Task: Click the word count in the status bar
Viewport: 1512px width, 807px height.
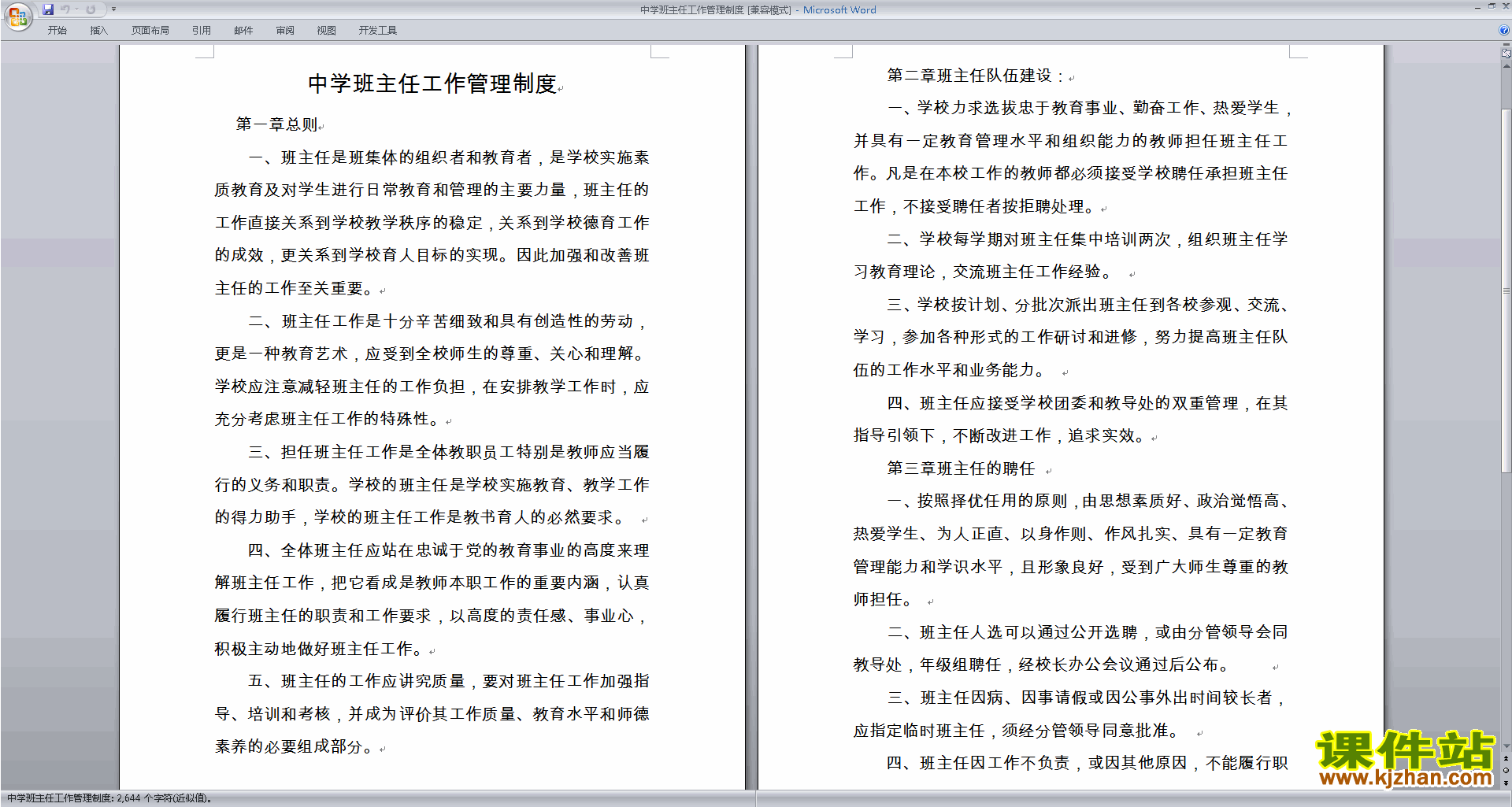Action: coord(109,798)
